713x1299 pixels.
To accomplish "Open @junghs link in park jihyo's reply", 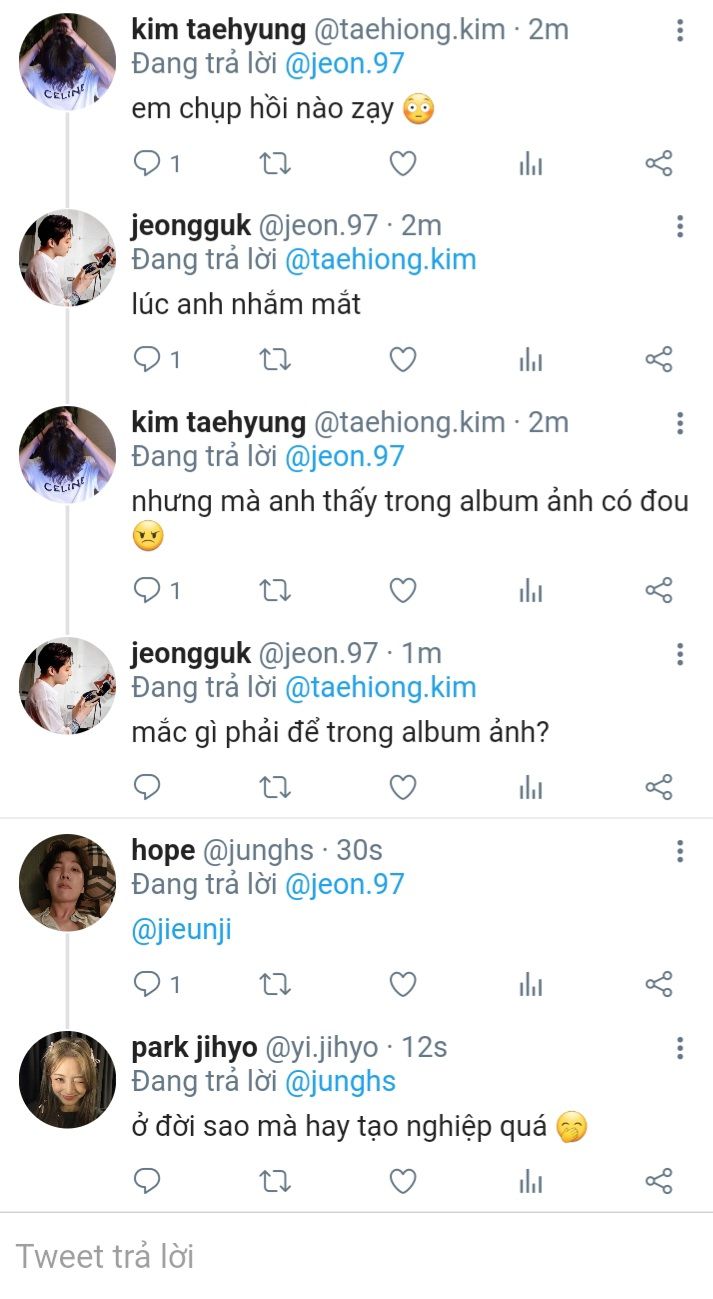I will pos(340,1081).
